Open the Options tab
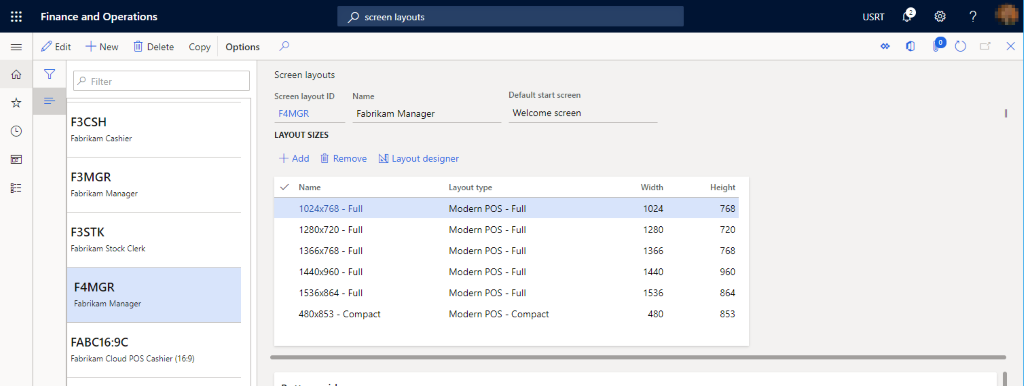This screenshot has width=1024, height=386. [x=242, y=47]
